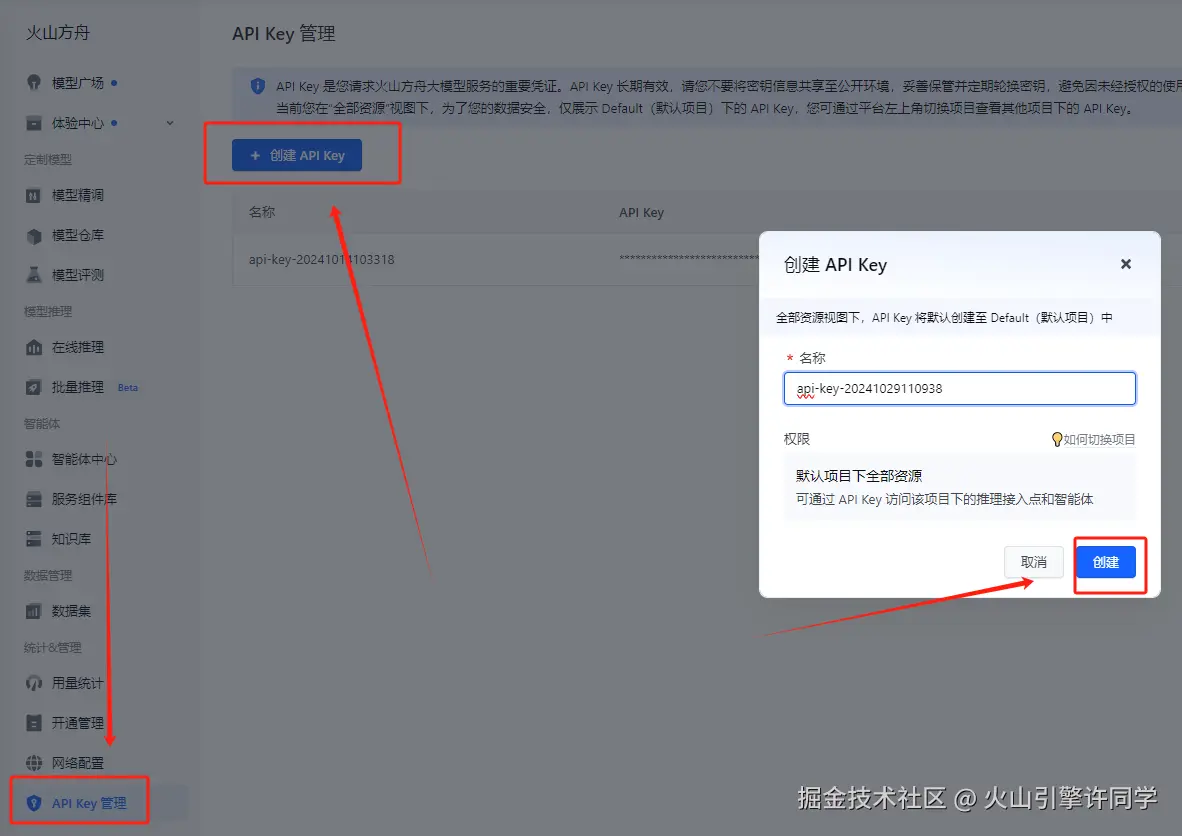The image size is (1182, 836).
Task: Click the Beta badge next to 批量推理
Action: [x=127, y=387]
